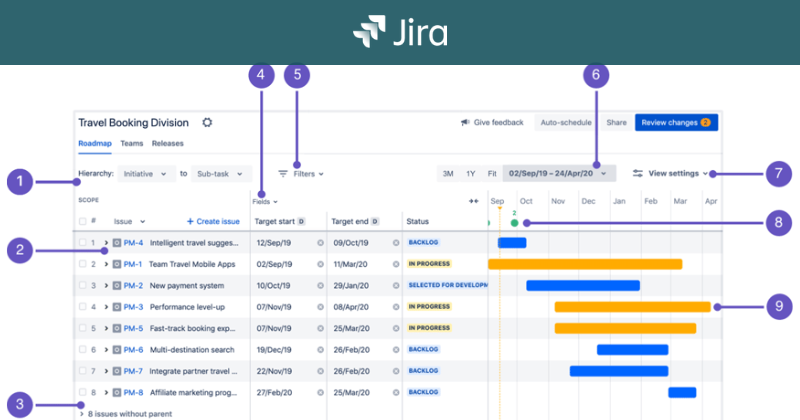
Task: Click the Share button
Action: (616, 122)
